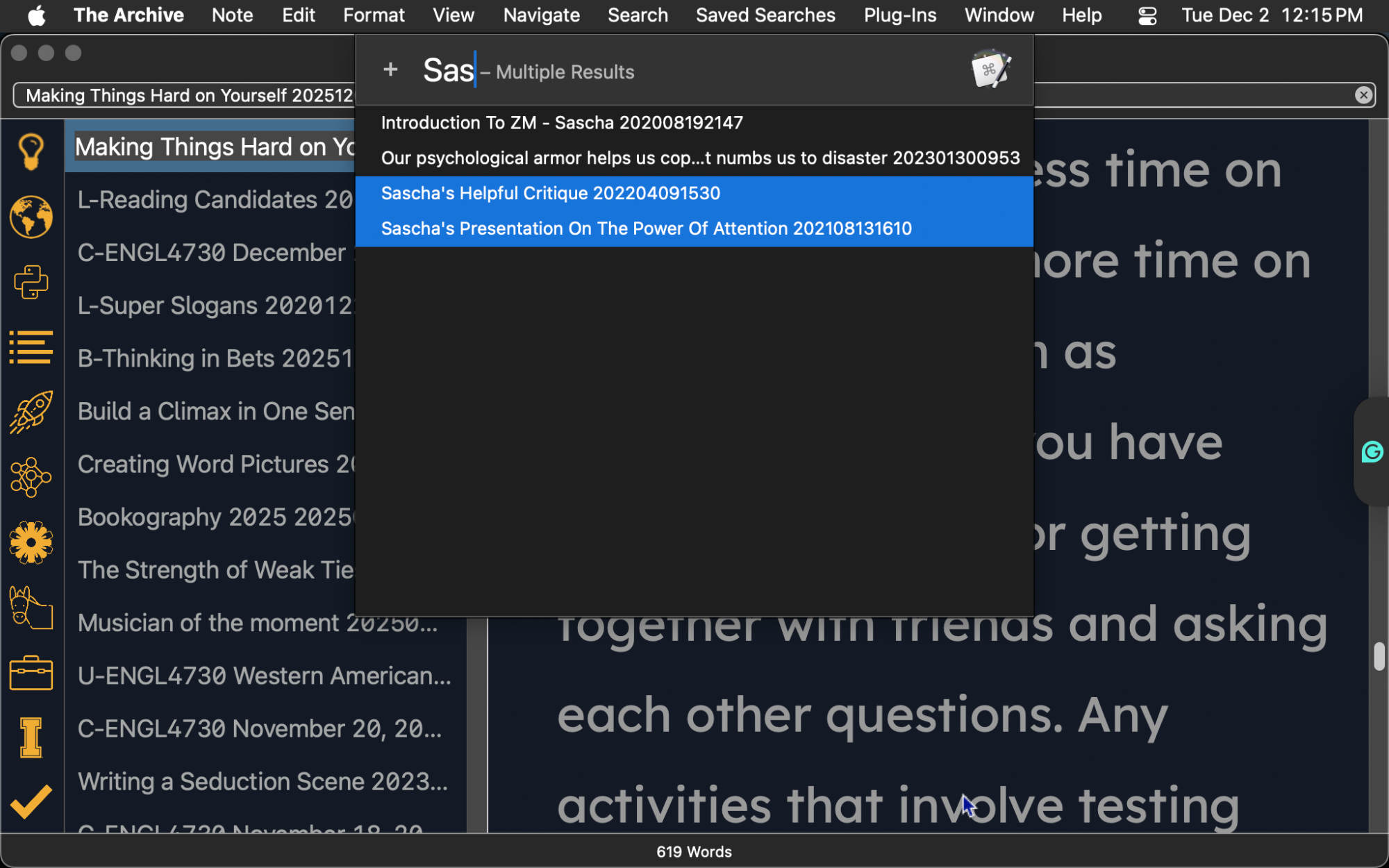Click the globe icon in sidebar

click(x=31, y=217)
